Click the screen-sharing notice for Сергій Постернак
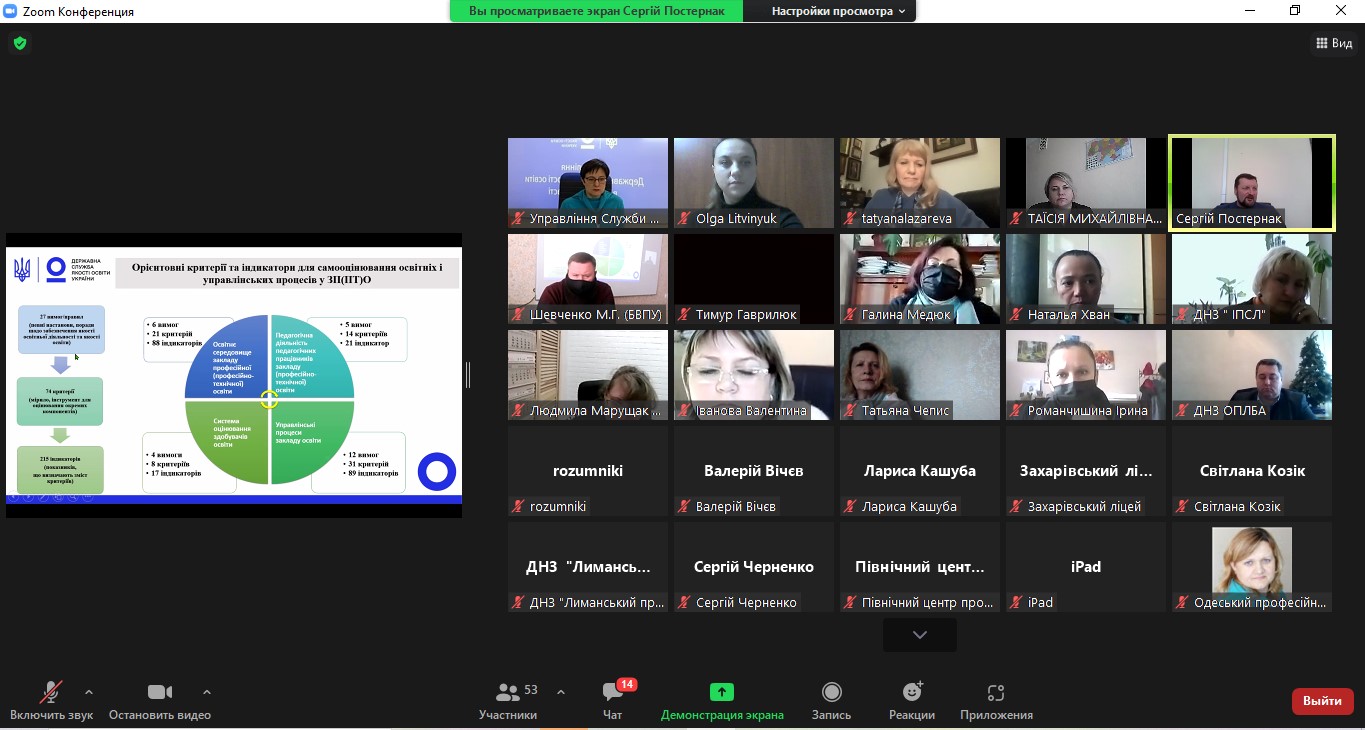 [x=597, y=11]
